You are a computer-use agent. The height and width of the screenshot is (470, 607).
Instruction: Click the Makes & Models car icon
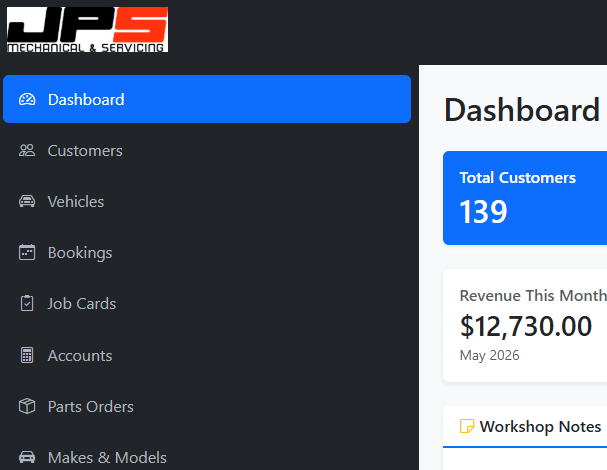click(x=27, y=457)
